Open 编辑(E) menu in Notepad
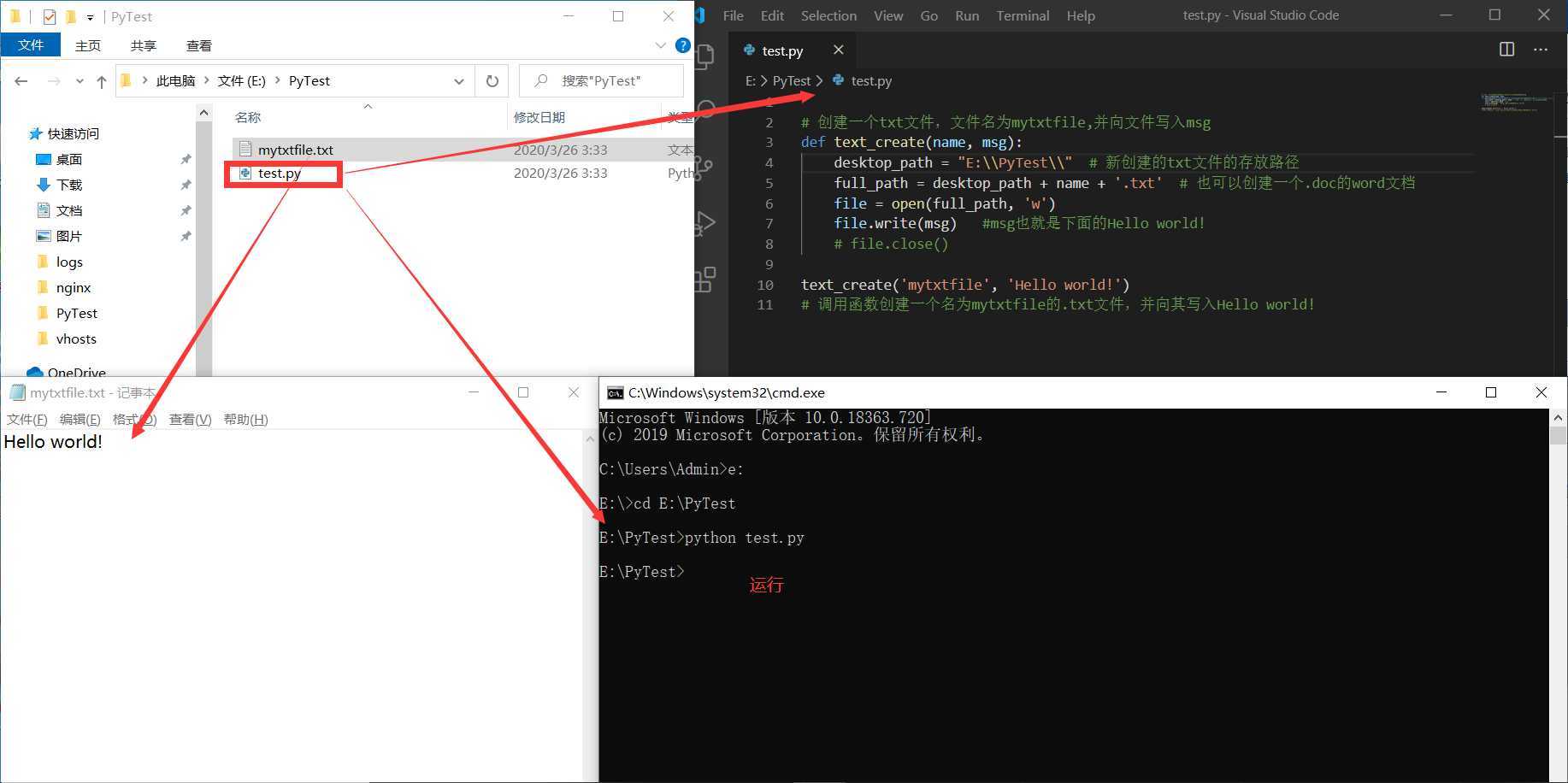1568x783 pixels. 80,419
